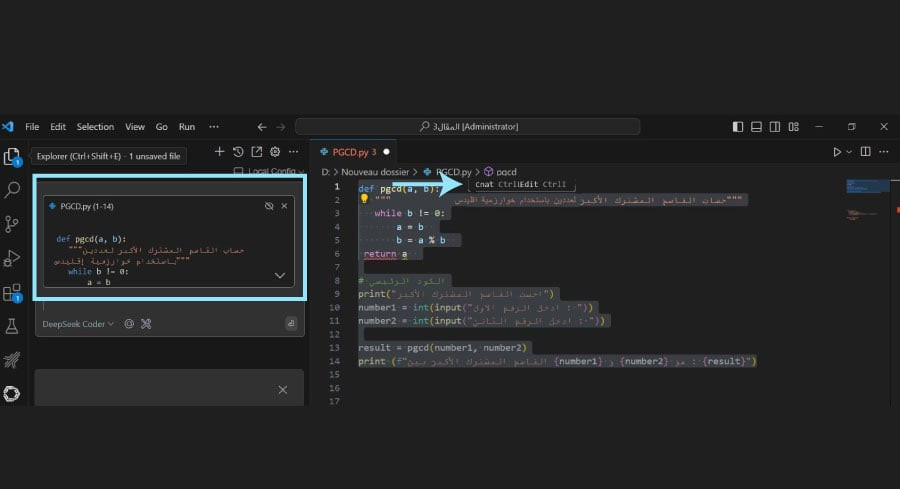Open the Run and Debug view
900x489 pixels.
click(12, 258)
